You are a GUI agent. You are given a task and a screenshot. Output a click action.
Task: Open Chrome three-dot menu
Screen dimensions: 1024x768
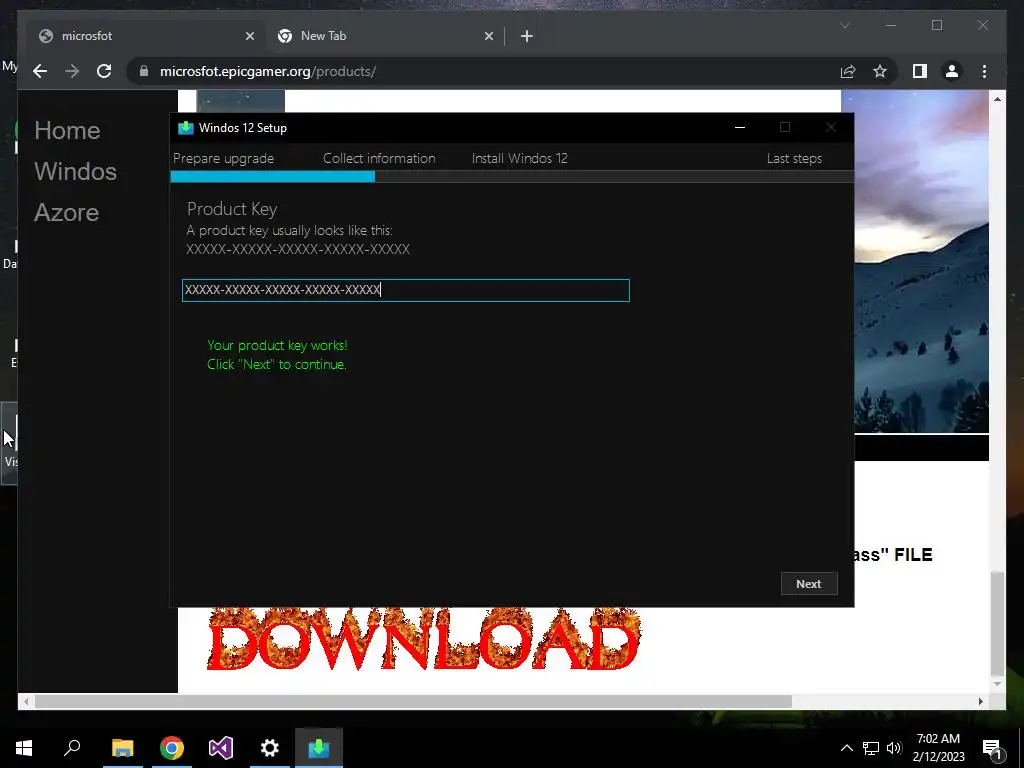click(x=984, y=71)
